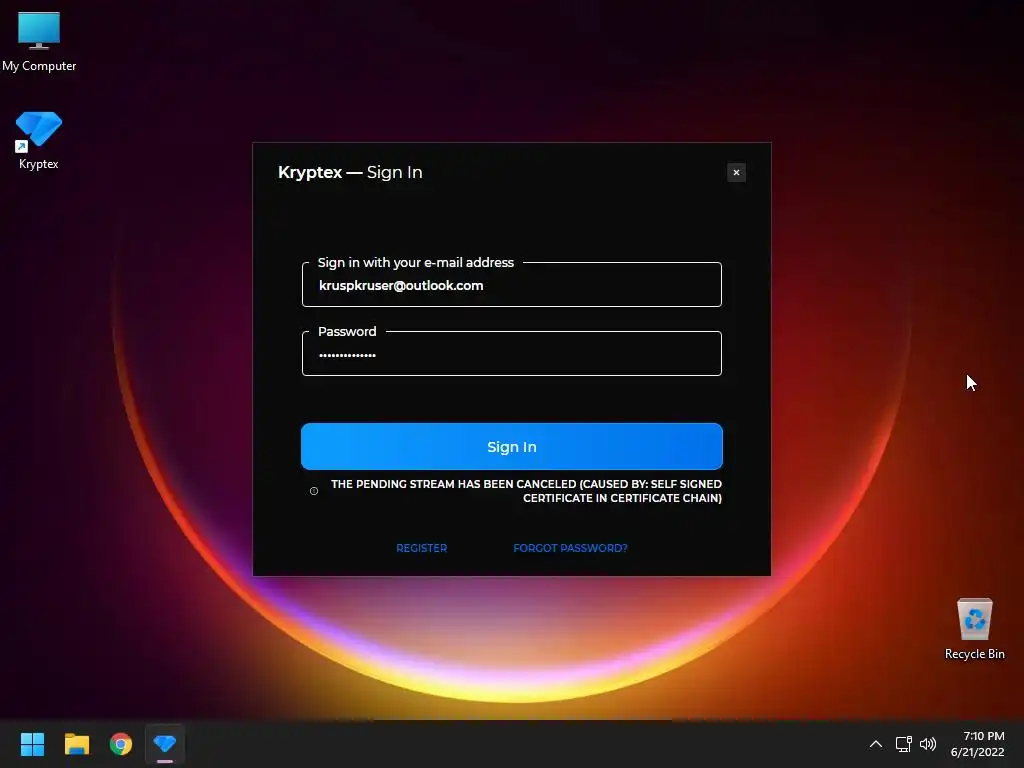This screenshot has height=768, width=1024.
Task: Follow the Forgot Password link
Action: point(570,548)
